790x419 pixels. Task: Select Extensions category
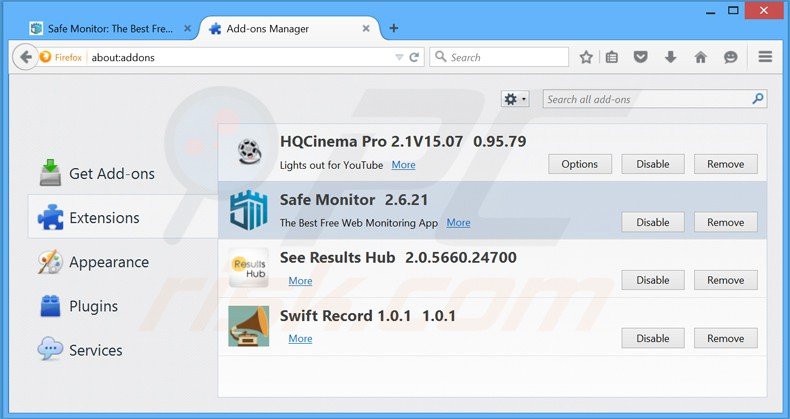pos(123,217)
